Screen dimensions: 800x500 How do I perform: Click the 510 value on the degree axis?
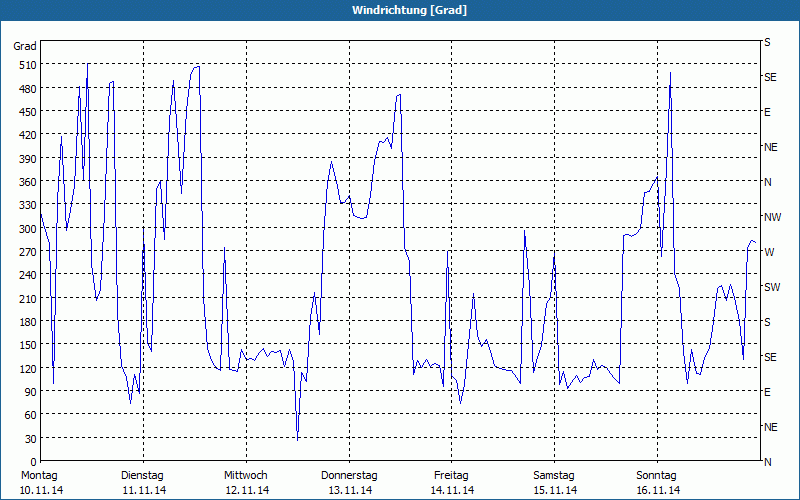pos(28,65)
